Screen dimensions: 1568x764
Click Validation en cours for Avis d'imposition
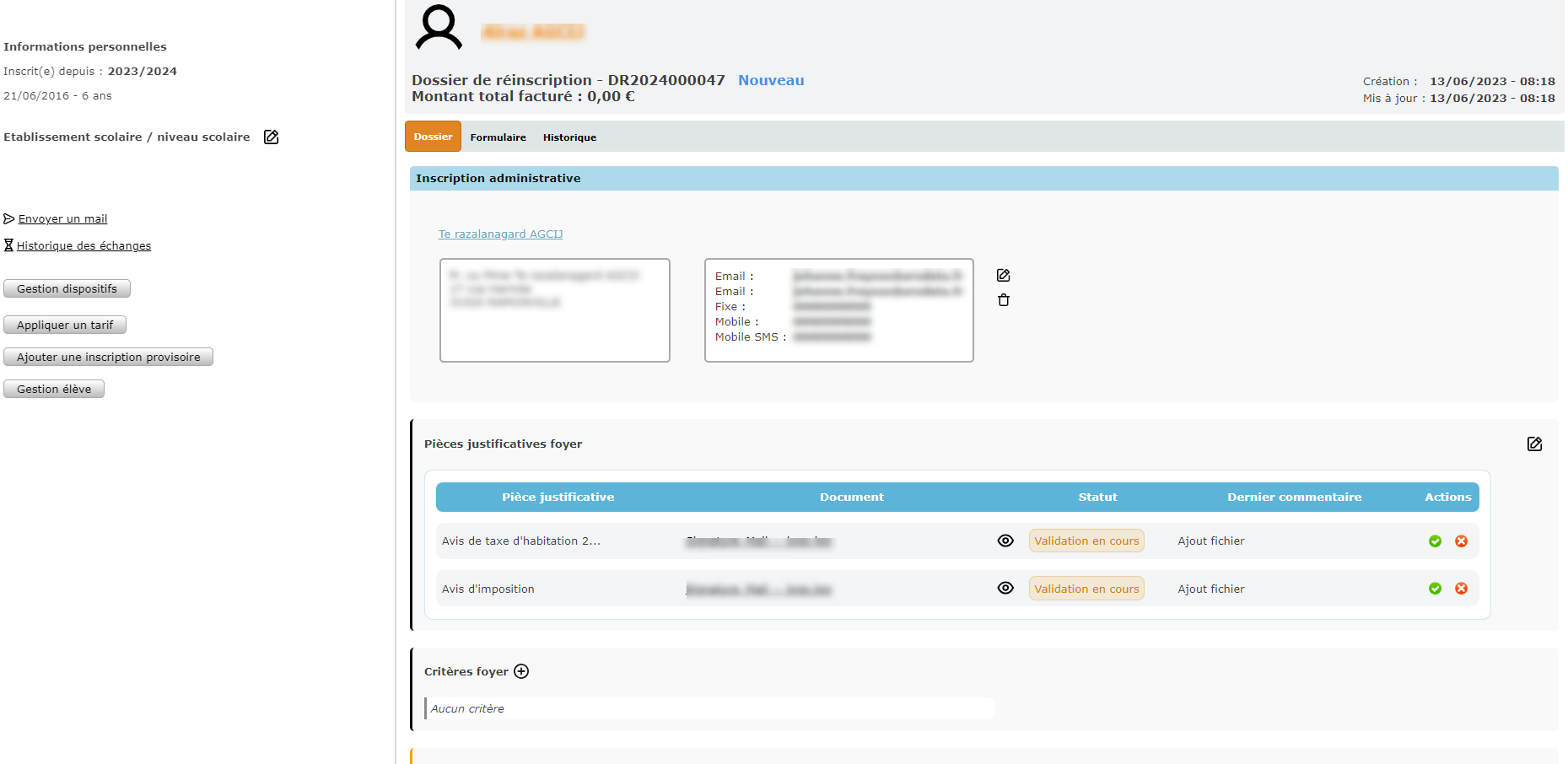coord(1086,589)
